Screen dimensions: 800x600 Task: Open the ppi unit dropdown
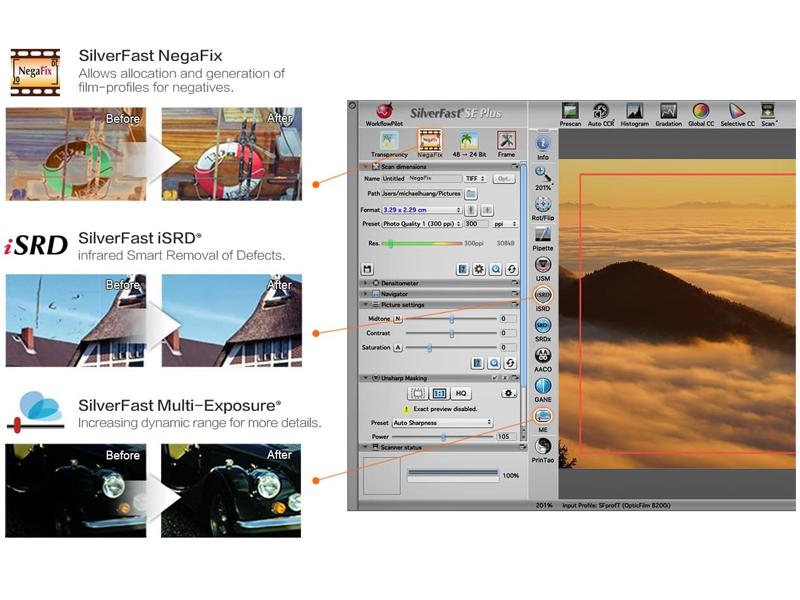pos(505,224)
